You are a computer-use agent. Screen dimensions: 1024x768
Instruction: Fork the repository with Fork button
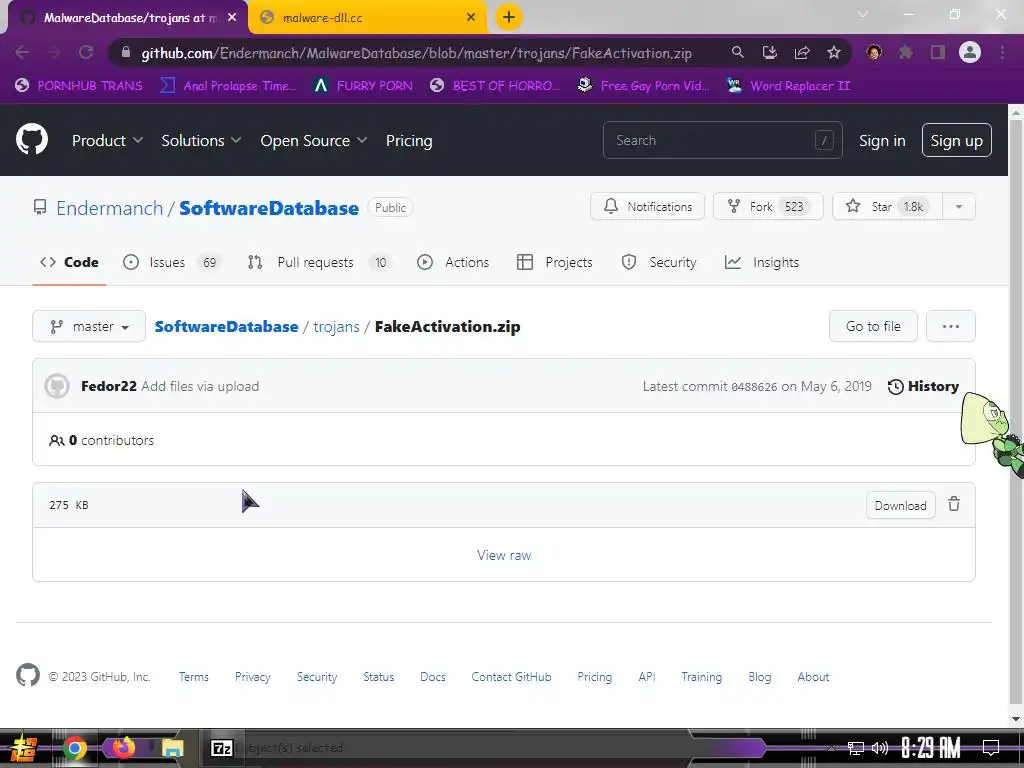pos(768,206)
